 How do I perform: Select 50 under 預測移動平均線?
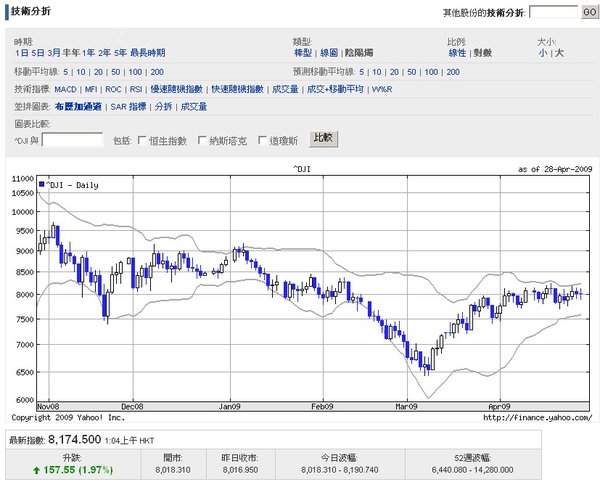(x=412, y=72)
